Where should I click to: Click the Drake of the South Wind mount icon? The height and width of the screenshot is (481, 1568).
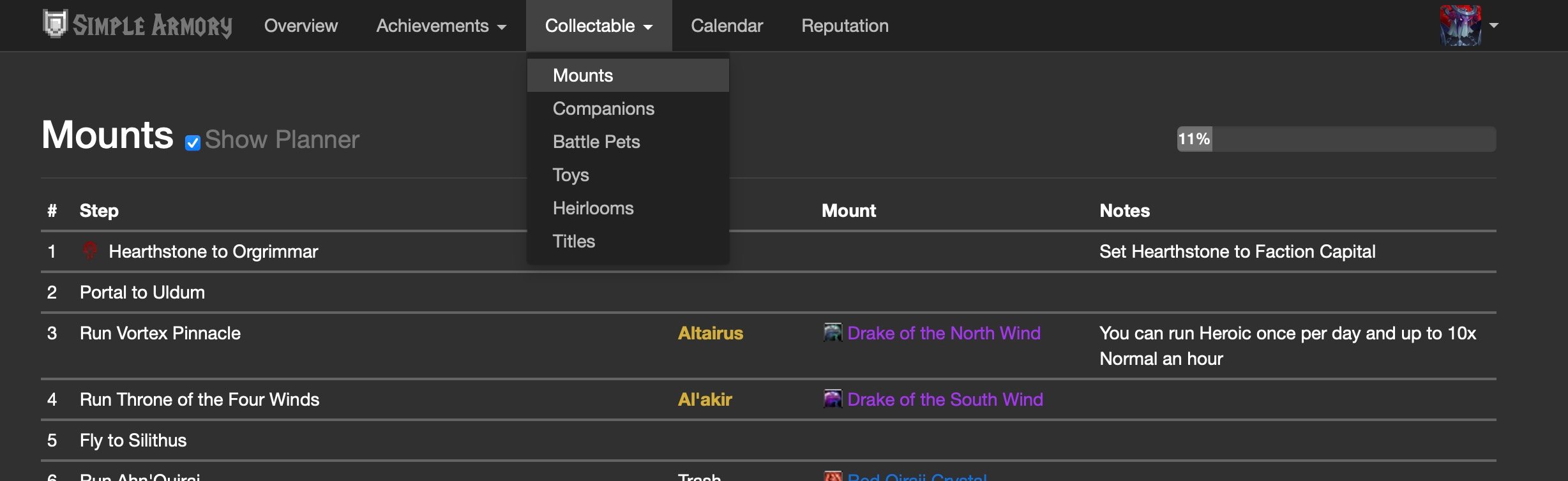(x=833, y=399)
